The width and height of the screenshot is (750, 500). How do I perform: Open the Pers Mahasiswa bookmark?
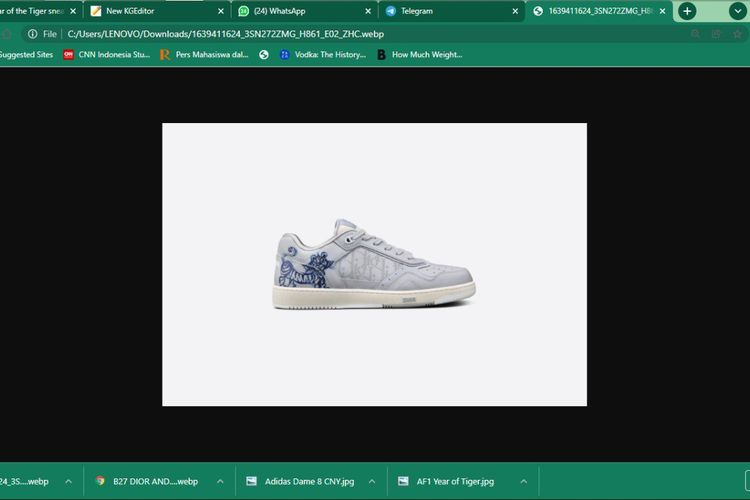pos(204,54)
